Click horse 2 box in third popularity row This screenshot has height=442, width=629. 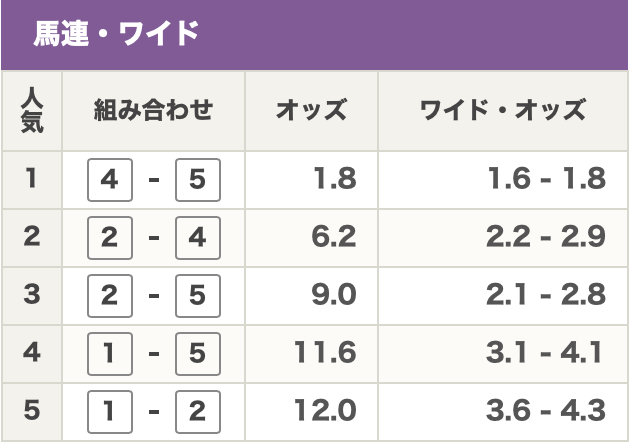tap(110, 296)
